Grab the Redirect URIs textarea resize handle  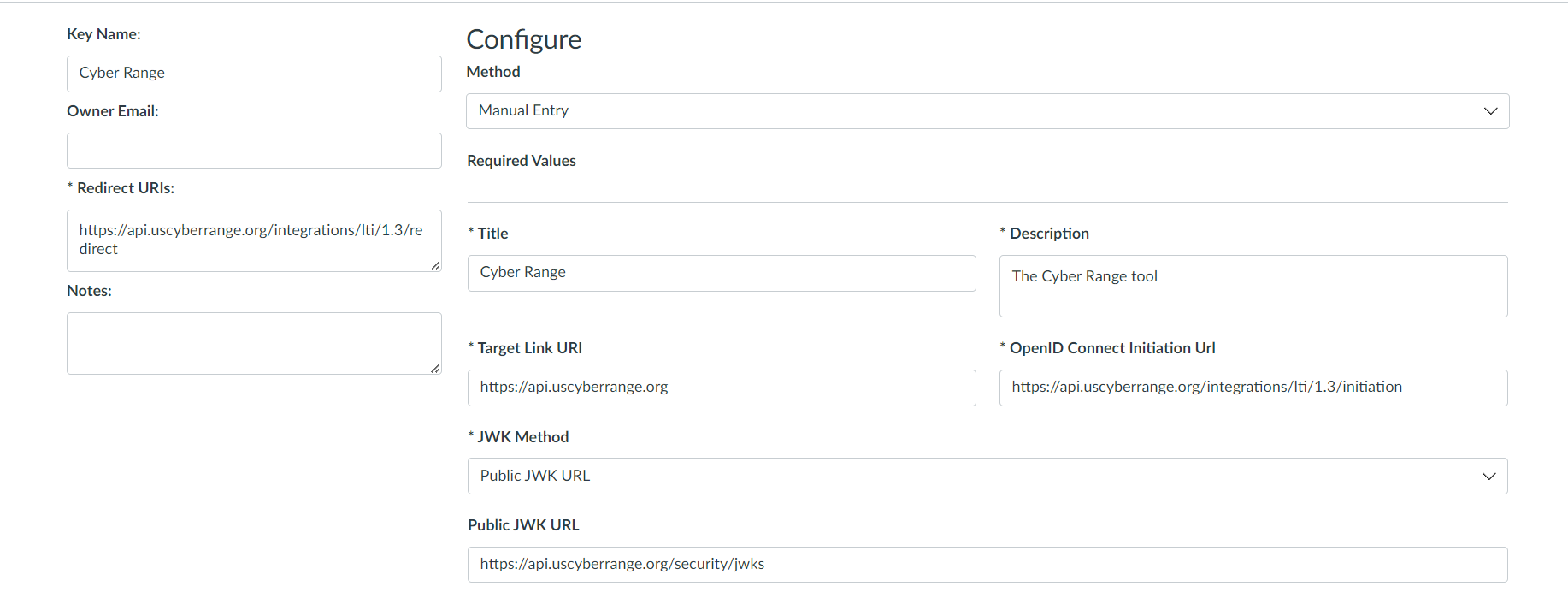click(x=435, y=266)
